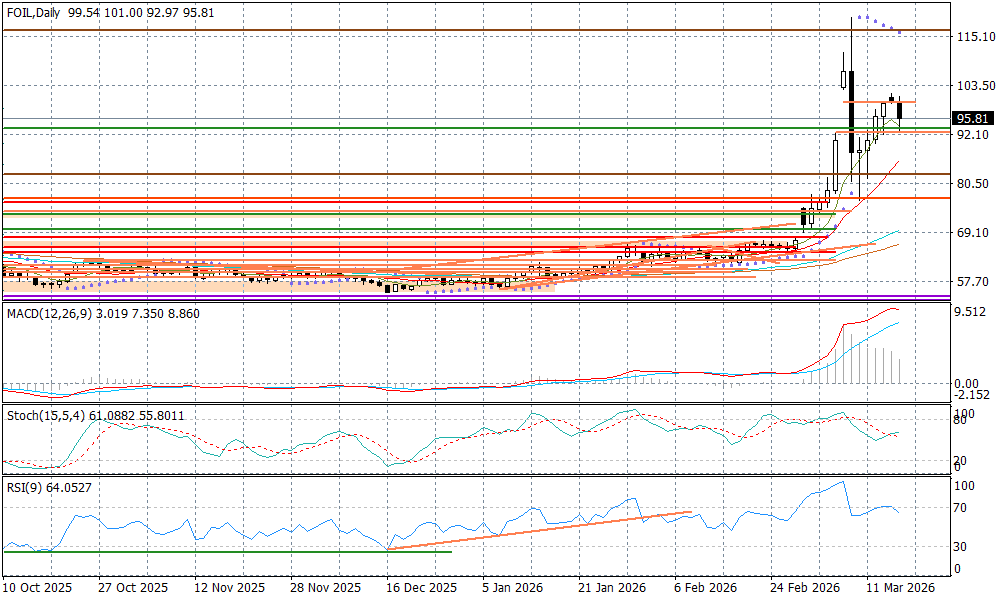Screen dimensions: 1000x600
Task: Select the 21 Jan 2026 date label
Action: click(615, 588)
